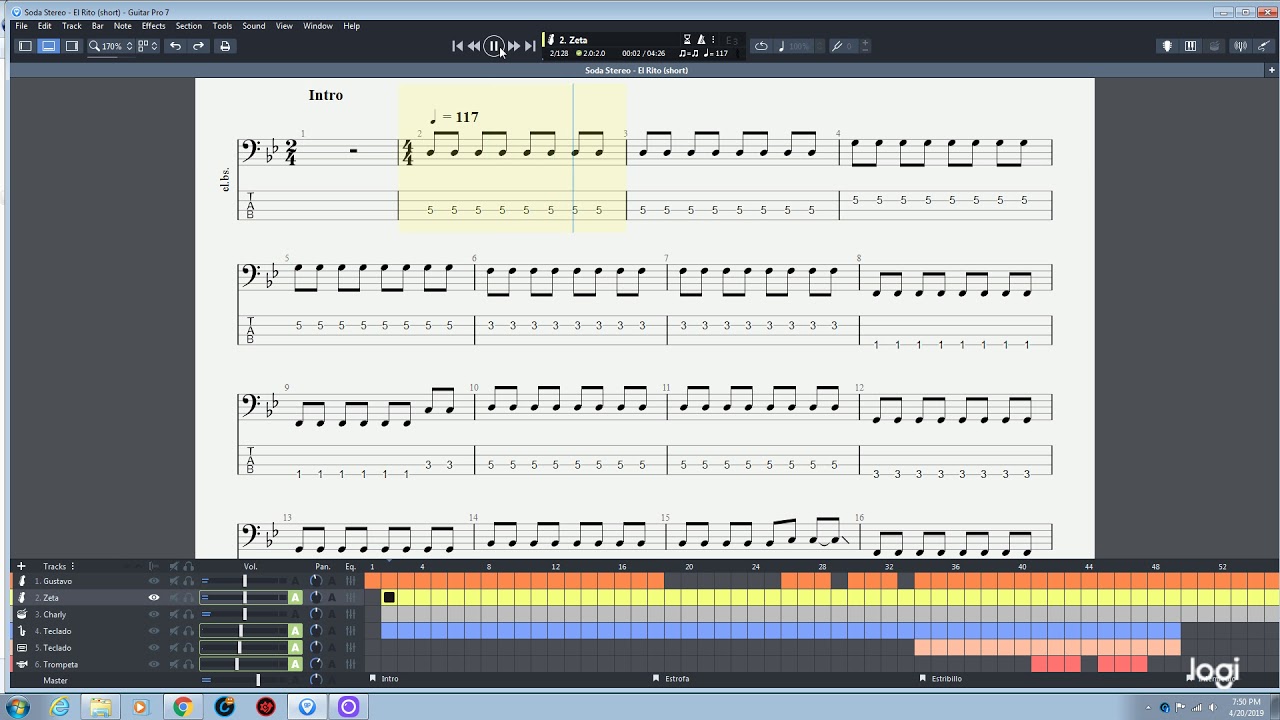Screen dimensions: 1280x720
Task: Jump to the first bar
Action: (458, 46)
